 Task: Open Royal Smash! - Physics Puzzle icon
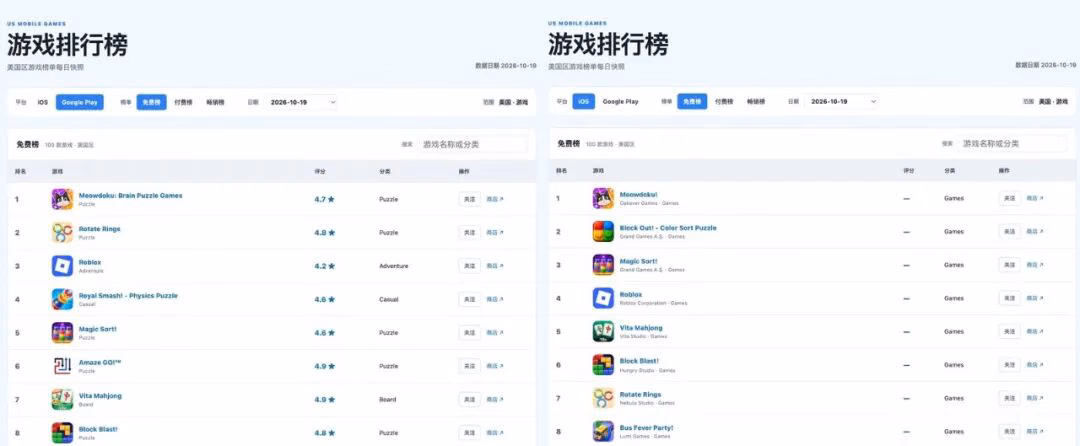(x=62, y=299)
